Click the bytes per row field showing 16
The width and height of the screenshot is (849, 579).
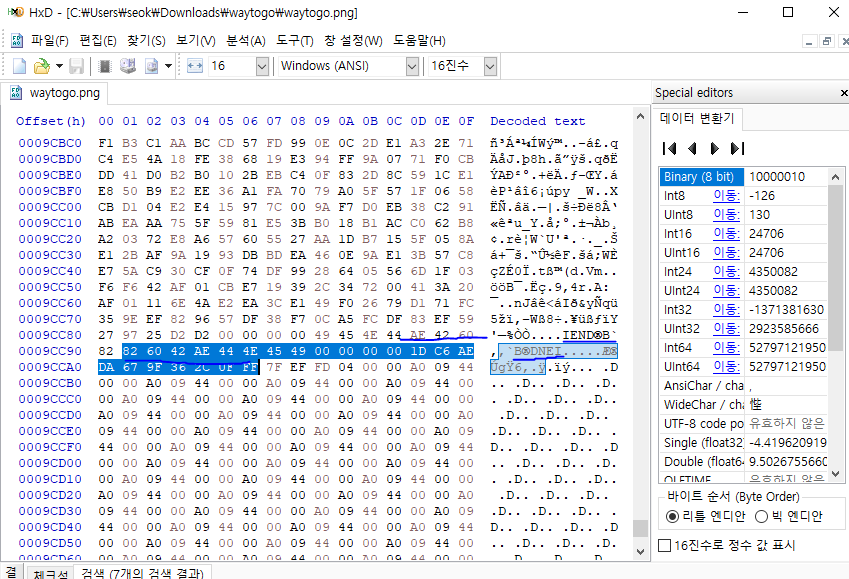pyautogui.click(x=232, y=66)
